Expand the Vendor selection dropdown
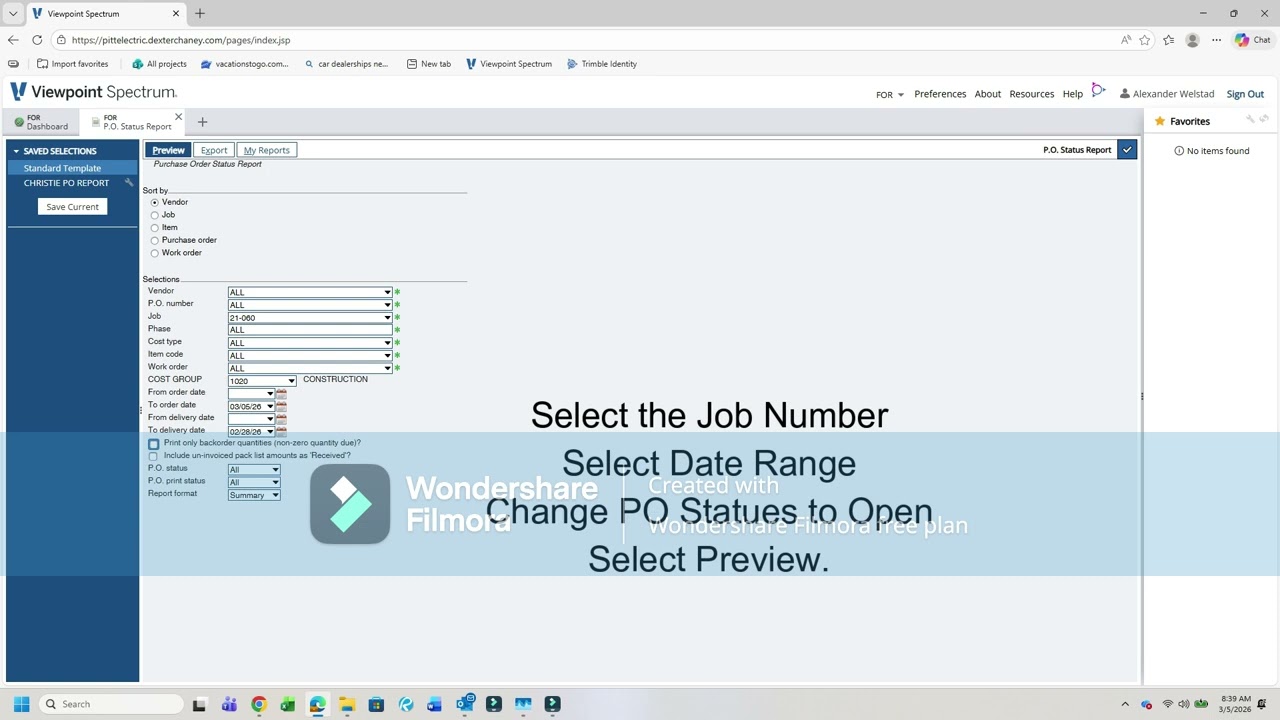Viewport: 1280px width, 720px height. 387,292
